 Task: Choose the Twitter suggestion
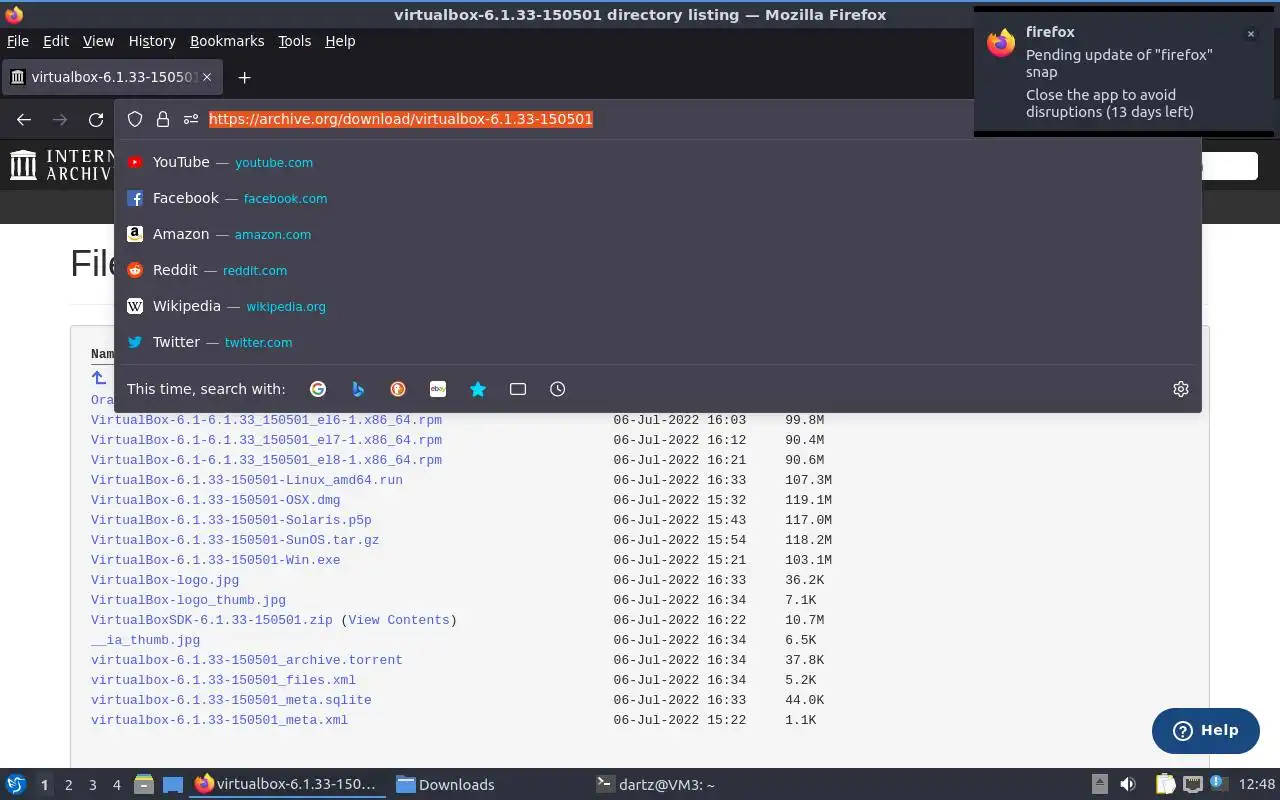(x=657, y=342)
